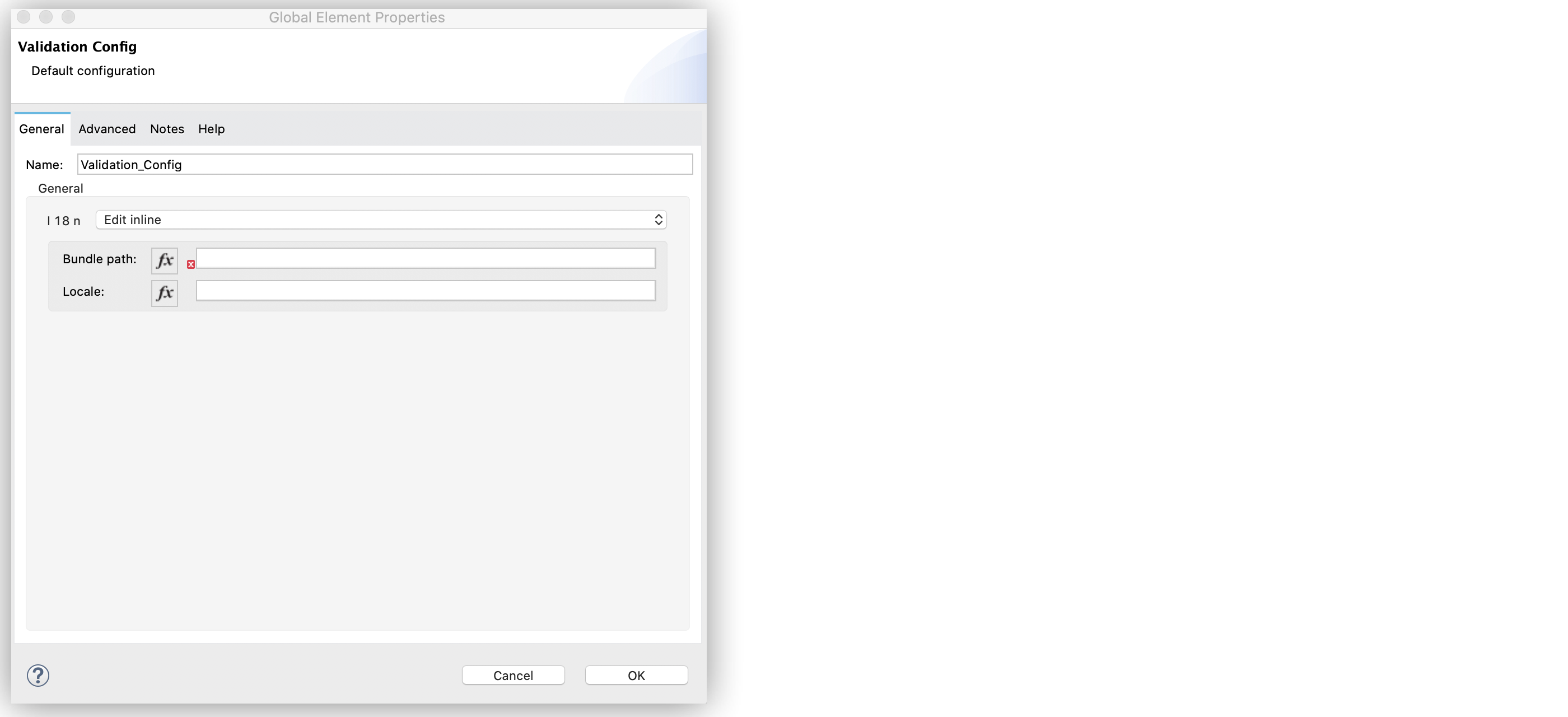Click the fx expression icon for Bundle

[165, 259]
